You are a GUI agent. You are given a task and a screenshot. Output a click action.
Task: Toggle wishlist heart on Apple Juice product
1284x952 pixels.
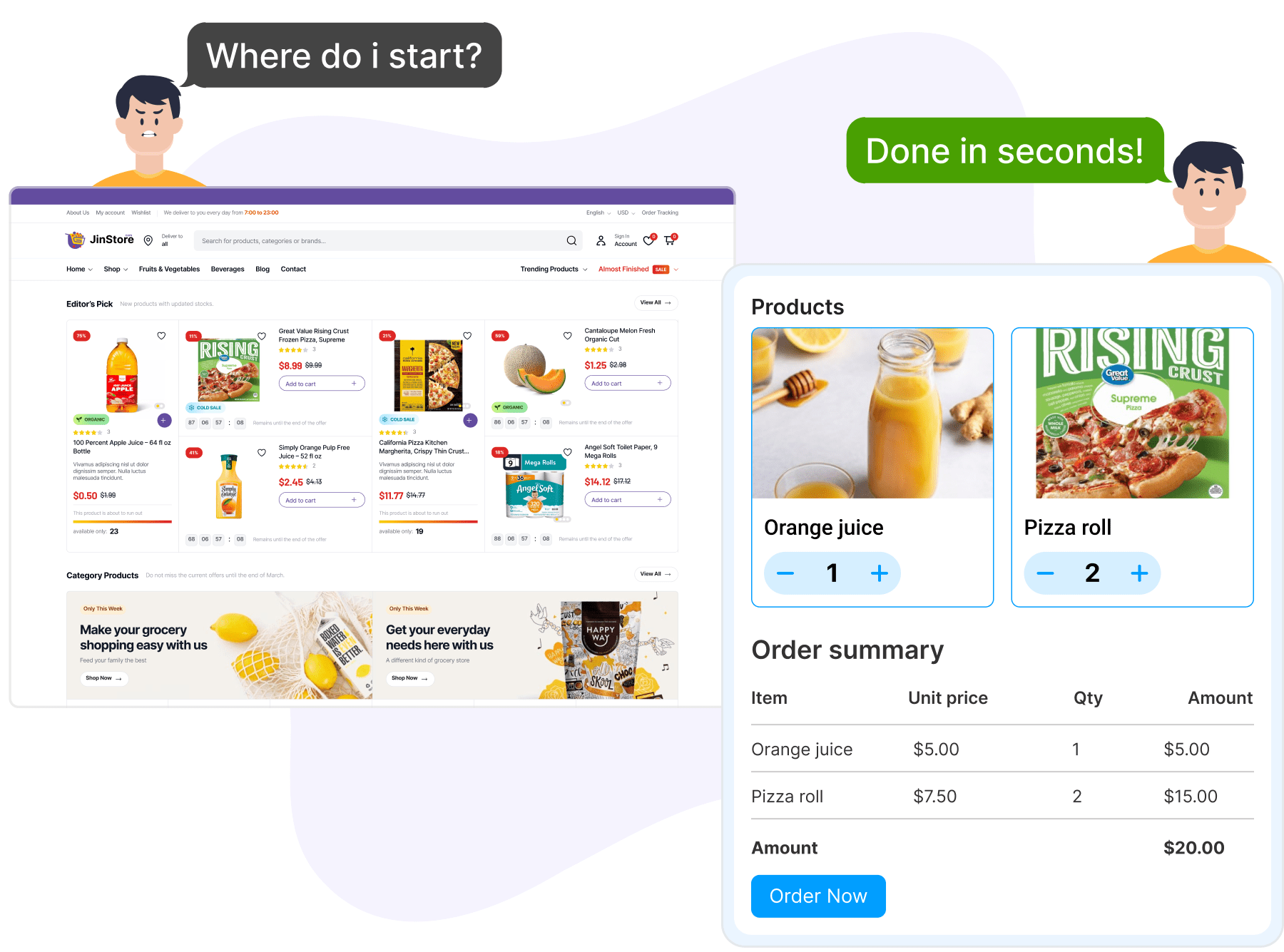pyautogui.click(x=161, y=336)
